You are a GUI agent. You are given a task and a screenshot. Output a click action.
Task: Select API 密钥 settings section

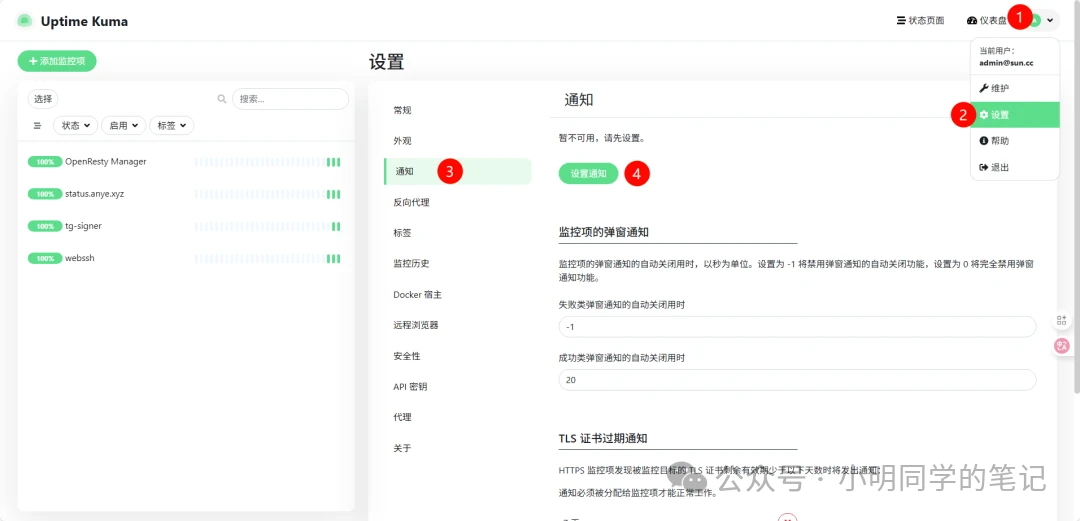point(457,387)
